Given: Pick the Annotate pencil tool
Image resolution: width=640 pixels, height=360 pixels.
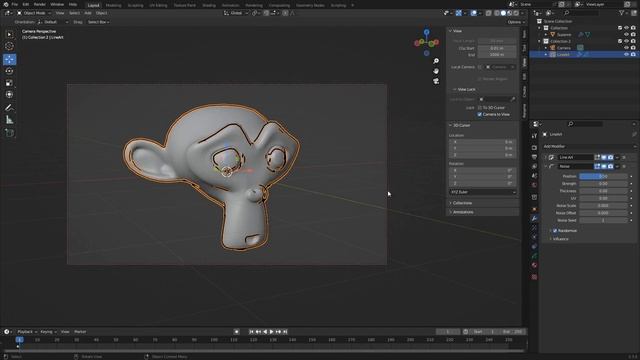Looking at the screenshot, I should [9, 108].
